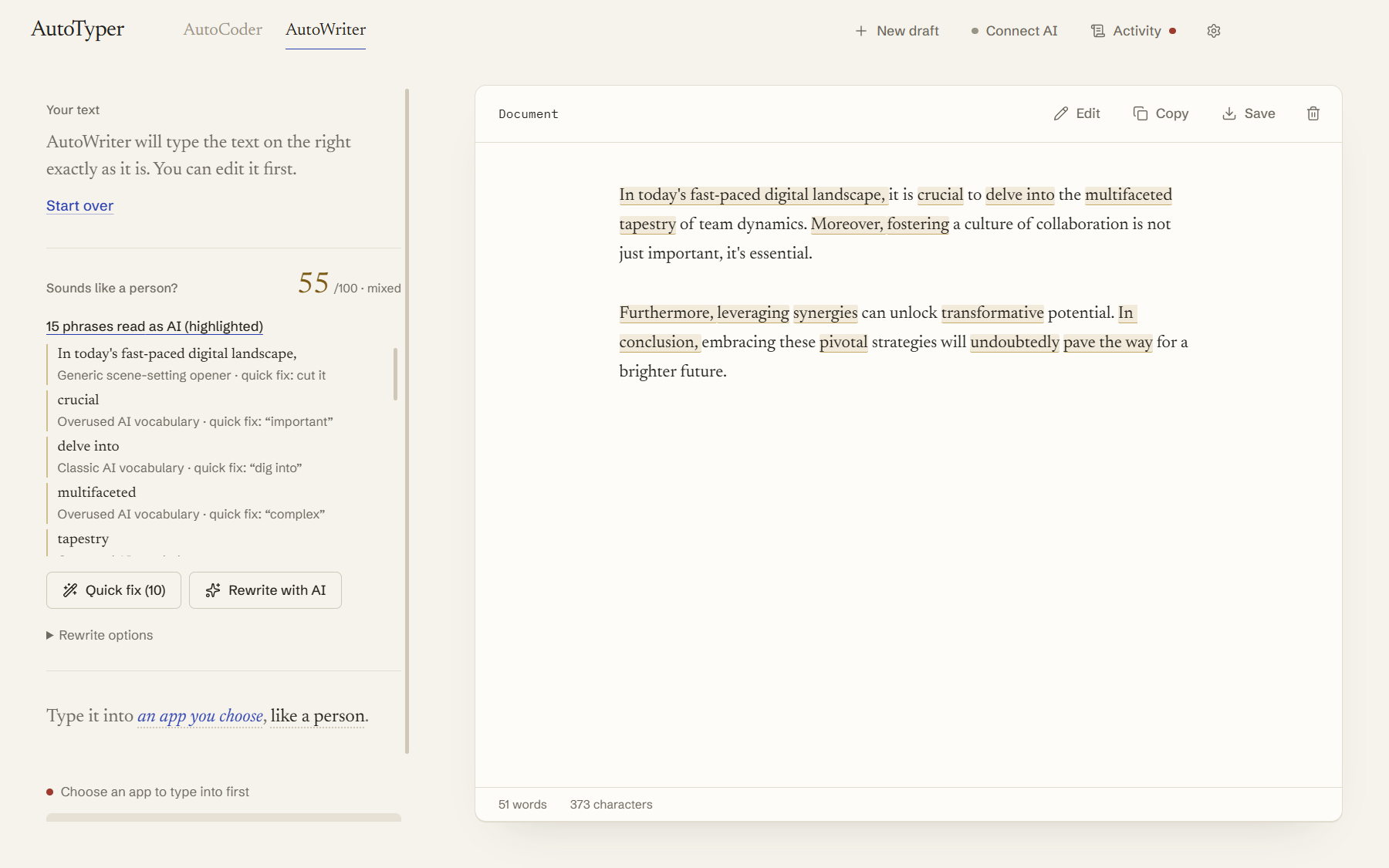
Task: Select the AutoWriter tab
Action: pos(326,29)
